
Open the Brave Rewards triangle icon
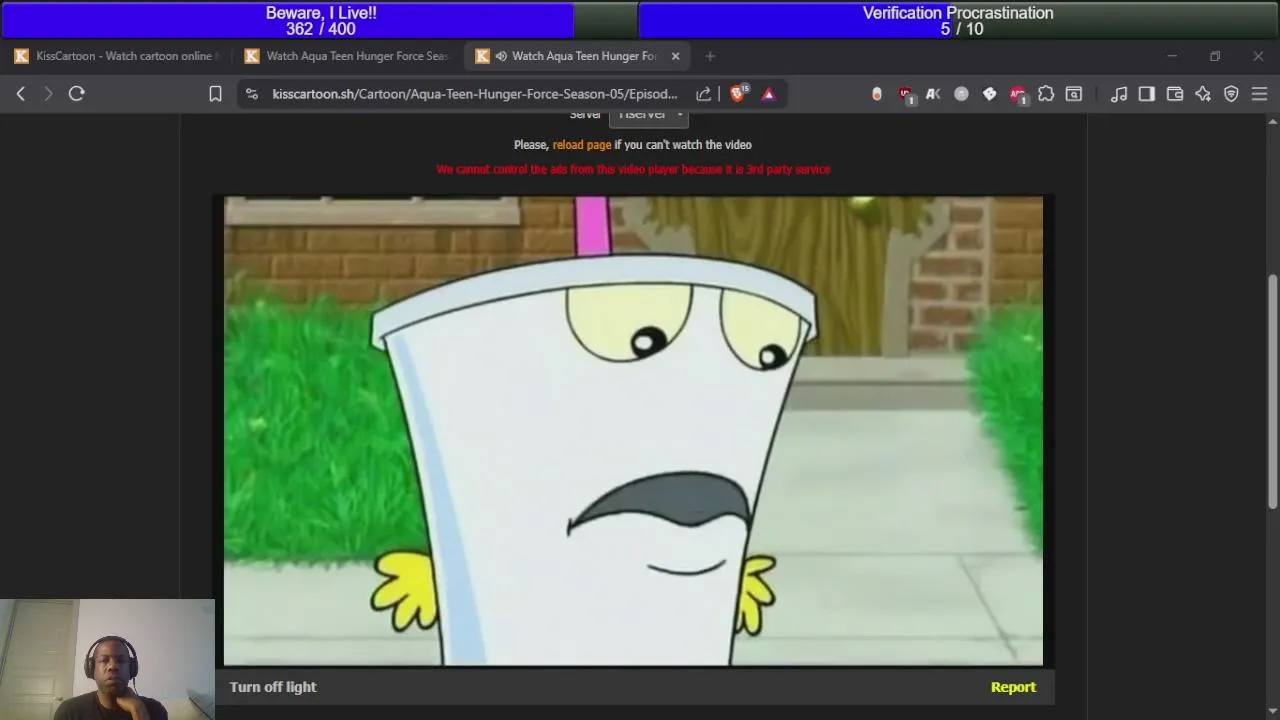coord(769,94)
